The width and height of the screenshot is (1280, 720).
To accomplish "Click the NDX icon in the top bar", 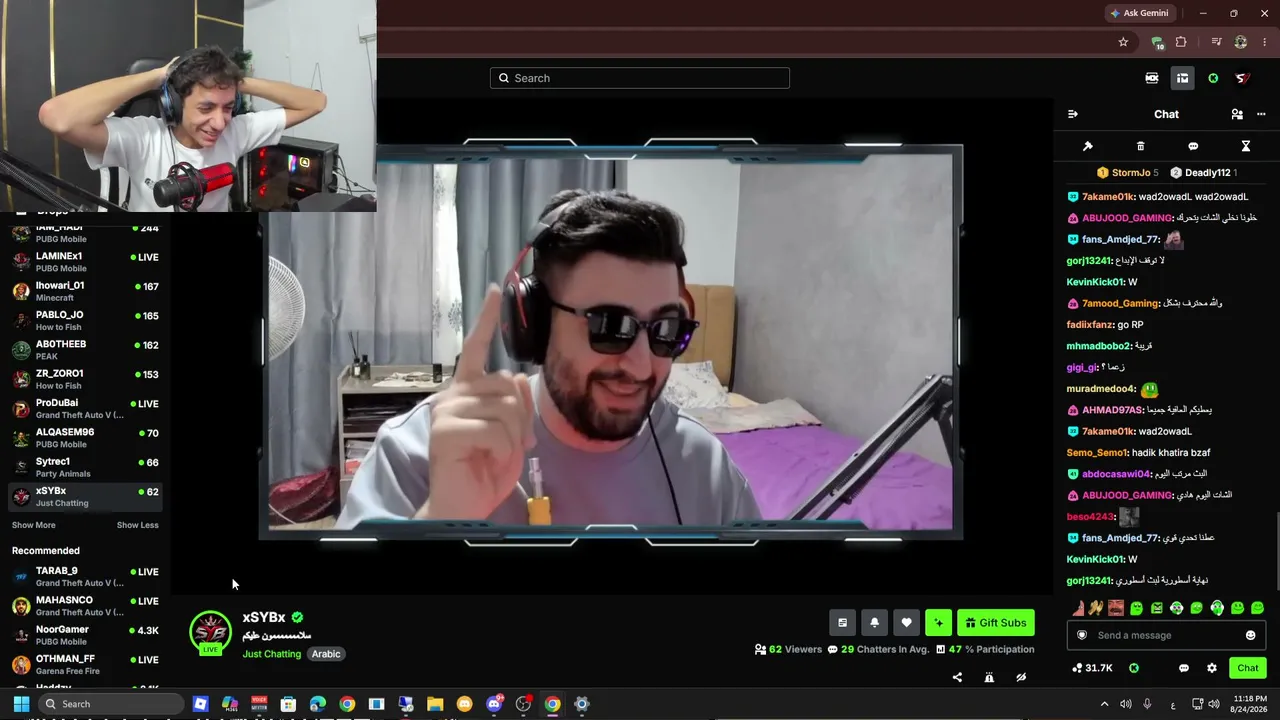I will (1152, 78).
